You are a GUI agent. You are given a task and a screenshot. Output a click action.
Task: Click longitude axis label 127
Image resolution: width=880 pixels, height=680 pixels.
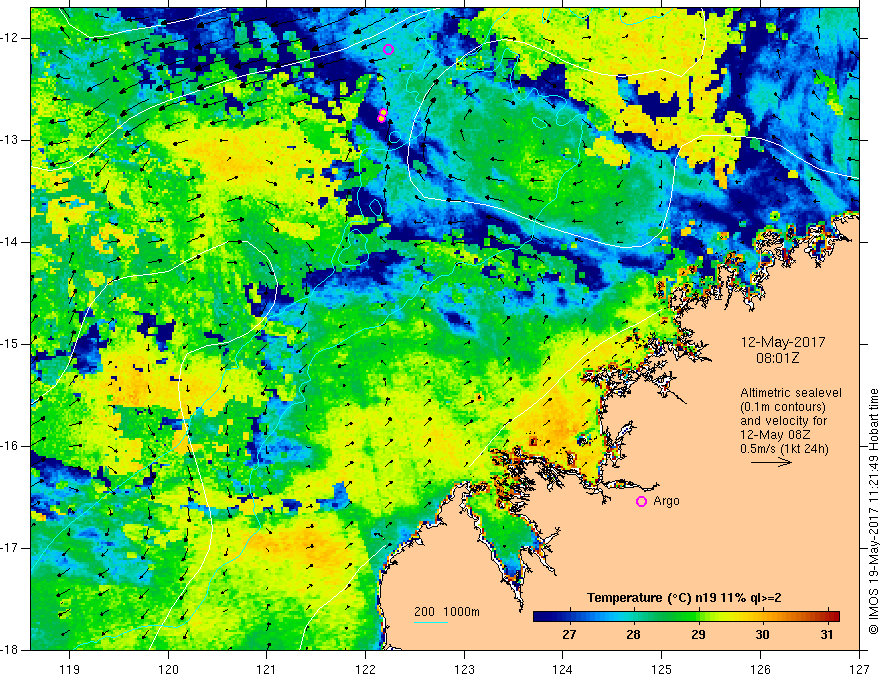click(859, 669)
